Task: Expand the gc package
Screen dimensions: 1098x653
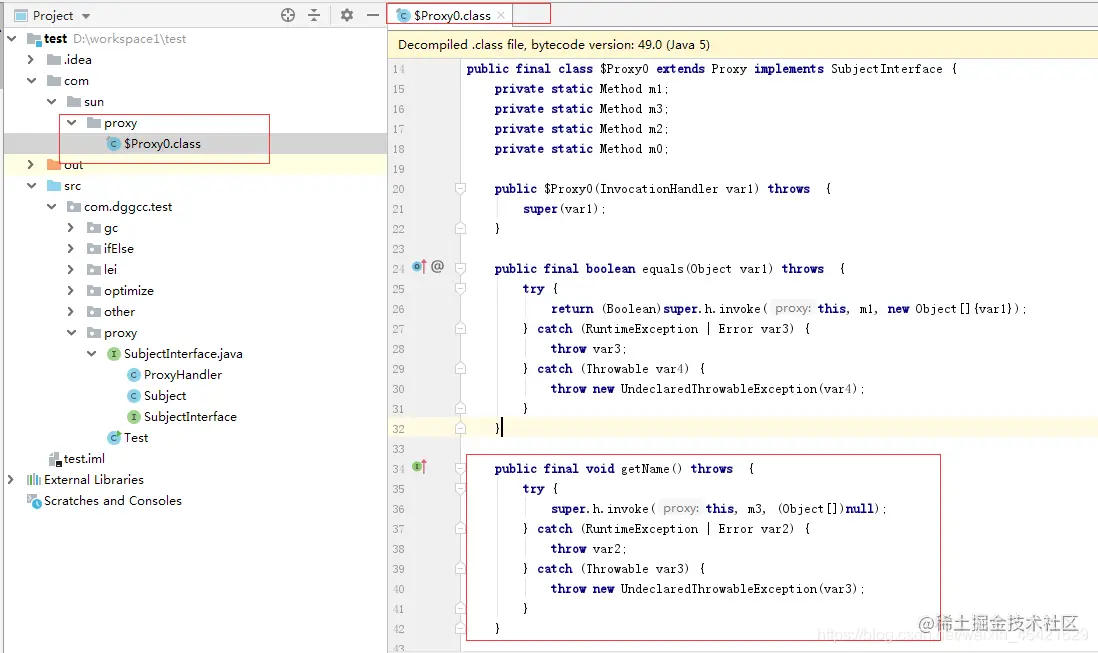Action: click(71, 227)
